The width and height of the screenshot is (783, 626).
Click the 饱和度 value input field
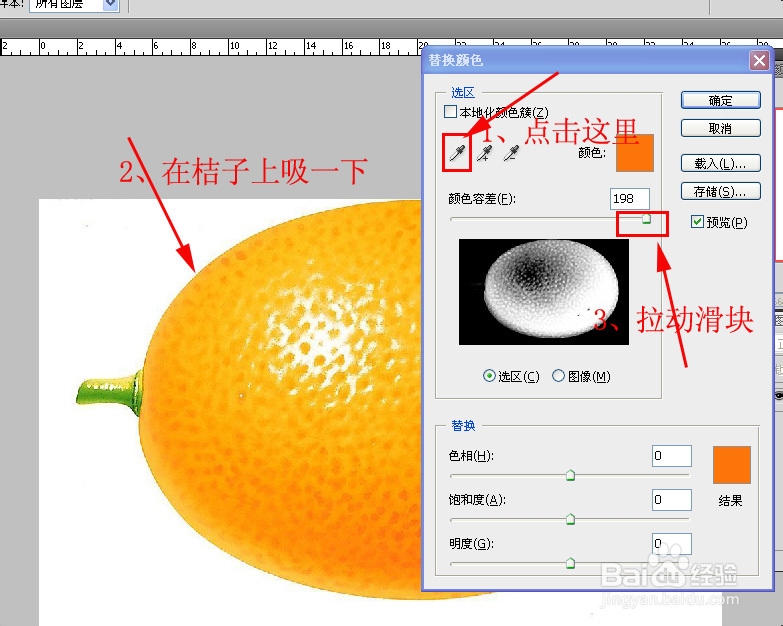(x=672, y=500)
